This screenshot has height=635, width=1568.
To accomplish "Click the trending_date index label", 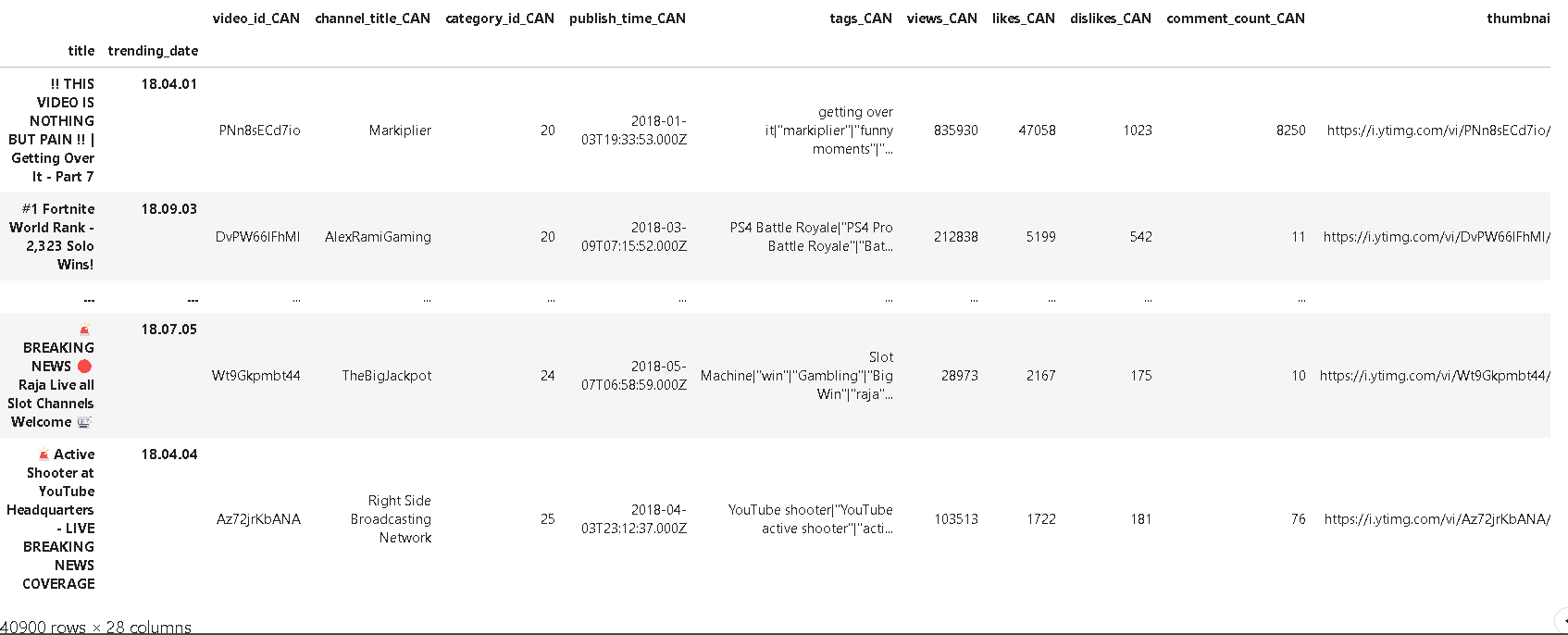I will point(153,51).
